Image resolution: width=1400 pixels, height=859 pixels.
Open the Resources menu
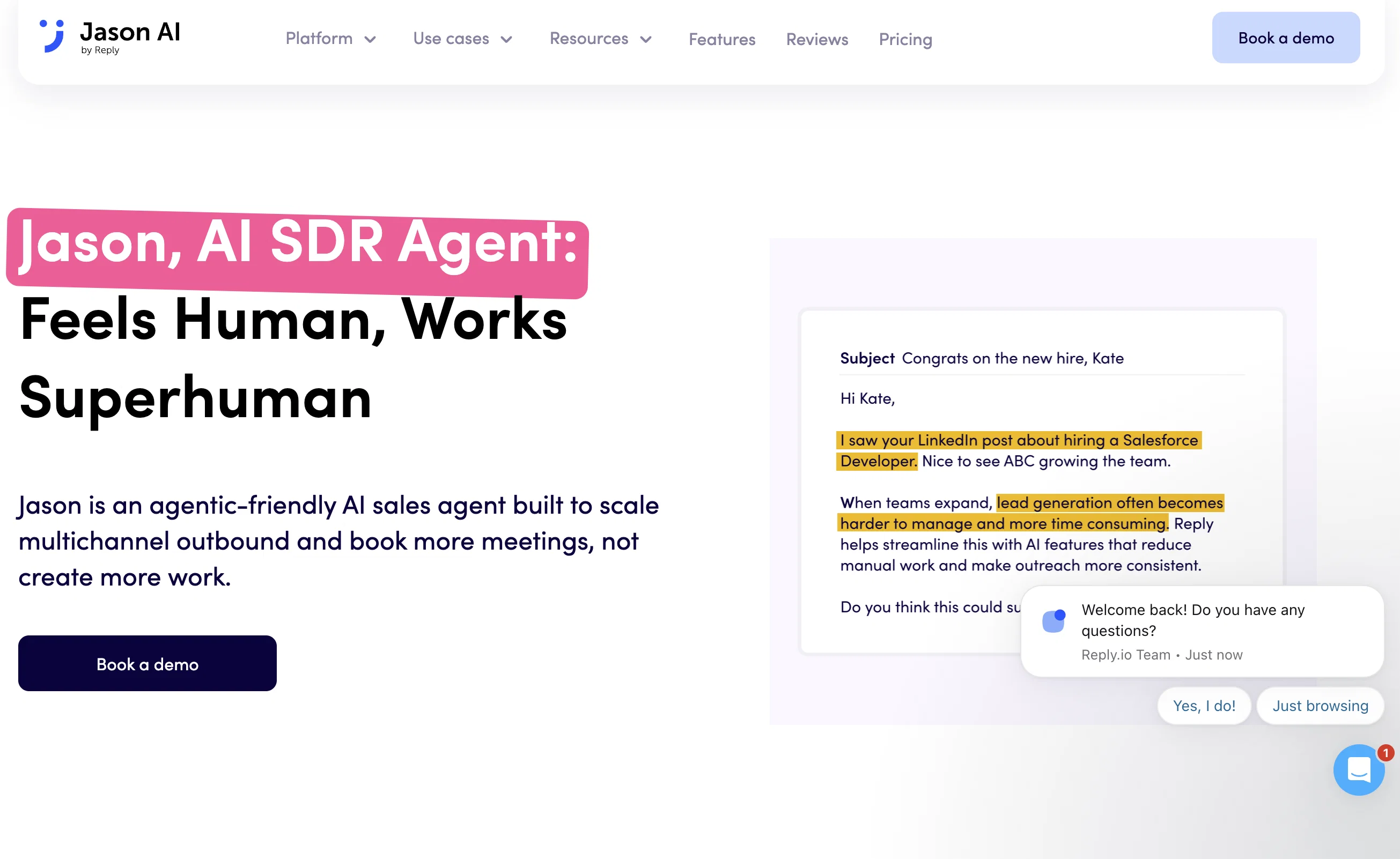pyautogui.click(x=588, y=39)
